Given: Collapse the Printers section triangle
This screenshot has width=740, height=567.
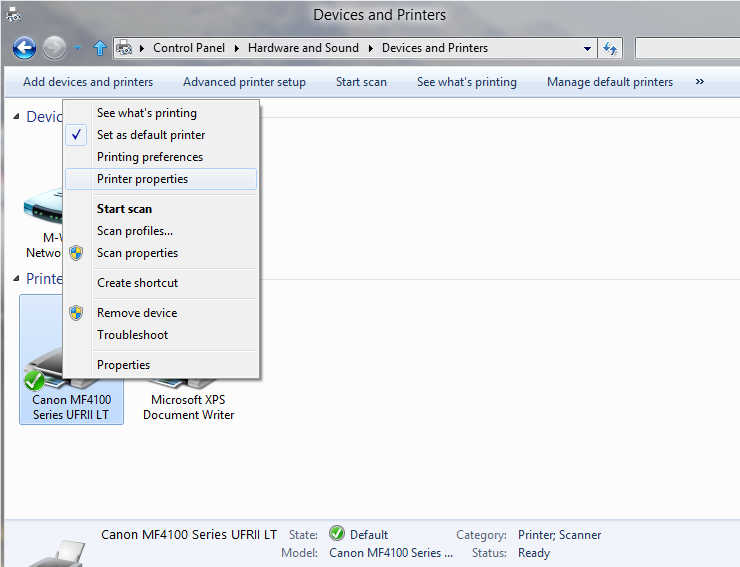Looking at the screenshot, I should tap(16, 279).
